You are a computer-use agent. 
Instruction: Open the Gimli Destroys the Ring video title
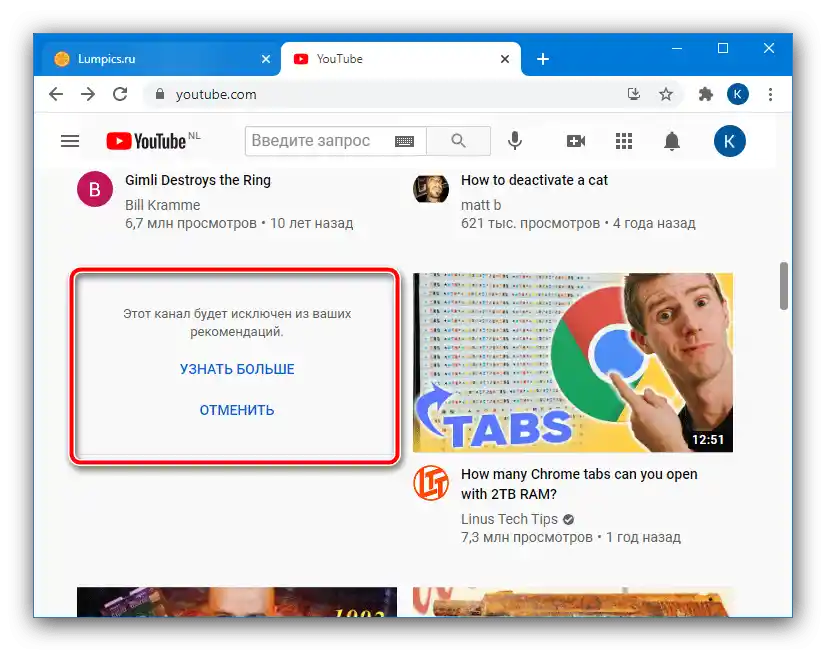198,180
